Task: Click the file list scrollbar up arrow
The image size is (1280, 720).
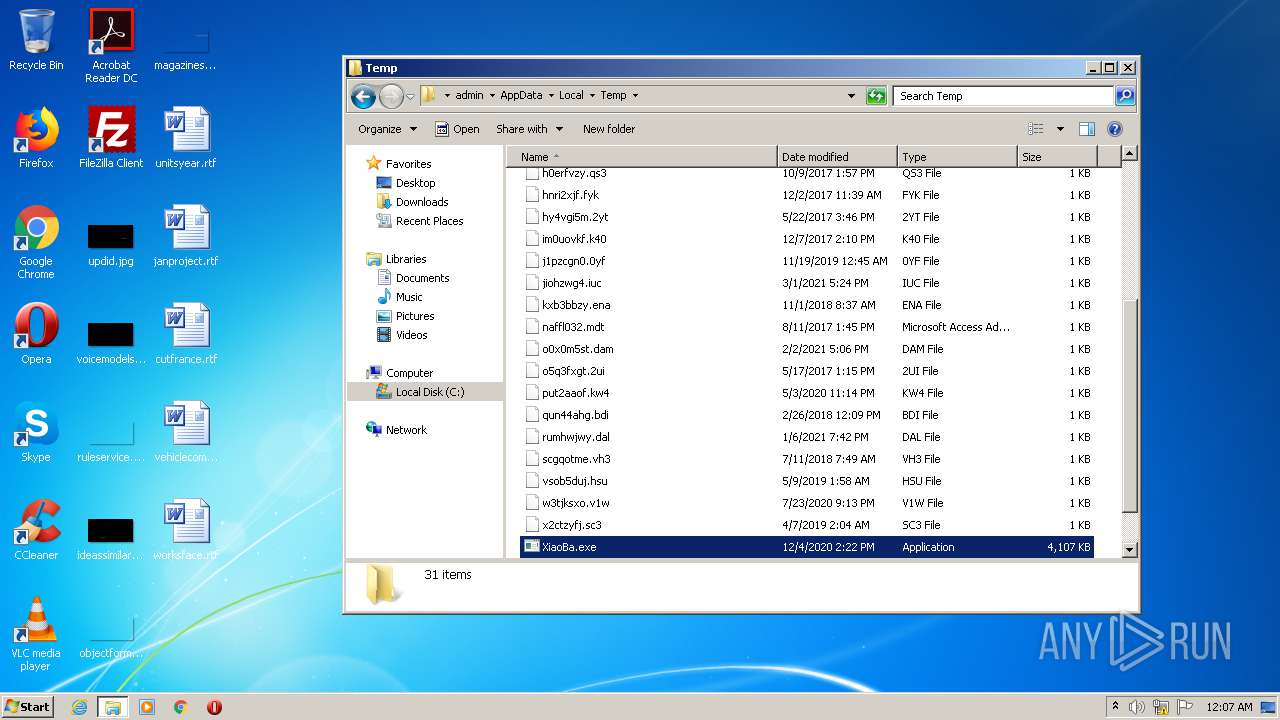Action: click(x=1130, y=154)
